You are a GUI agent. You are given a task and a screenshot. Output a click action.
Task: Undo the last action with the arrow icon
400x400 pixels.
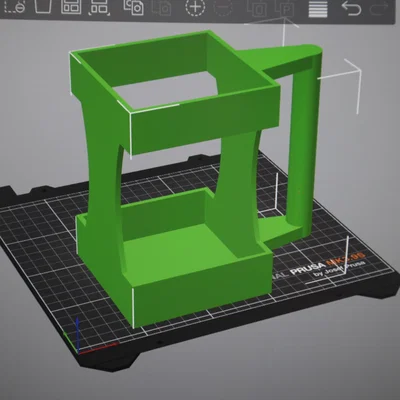(x=351, y=8)
